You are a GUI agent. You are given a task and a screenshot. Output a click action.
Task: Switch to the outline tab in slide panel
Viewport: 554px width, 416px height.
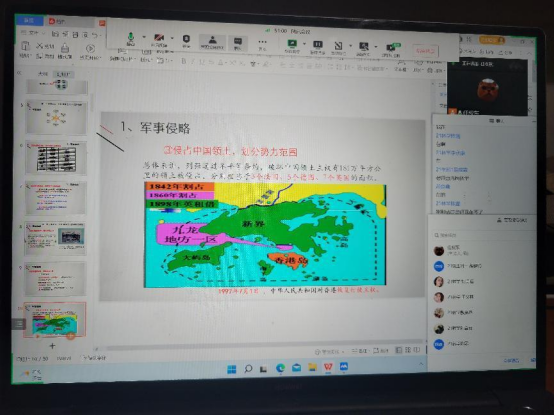pos(43,74)
